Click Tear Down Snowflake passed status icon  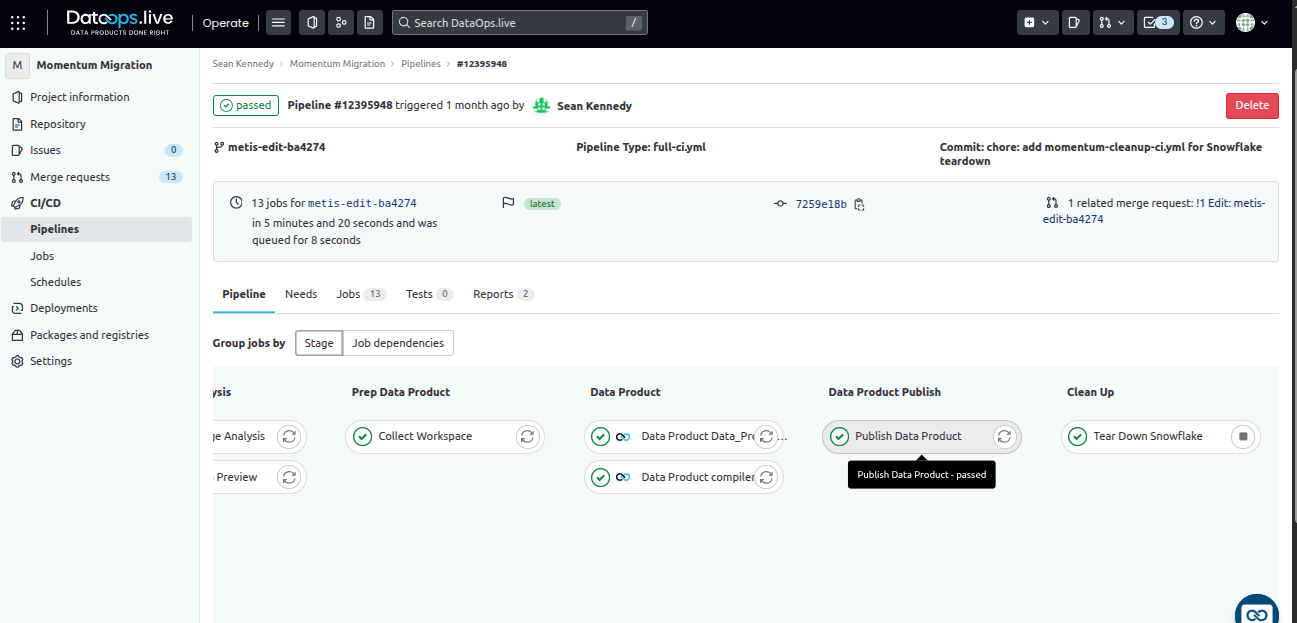pyautogui.click(x=1077, y=436)
